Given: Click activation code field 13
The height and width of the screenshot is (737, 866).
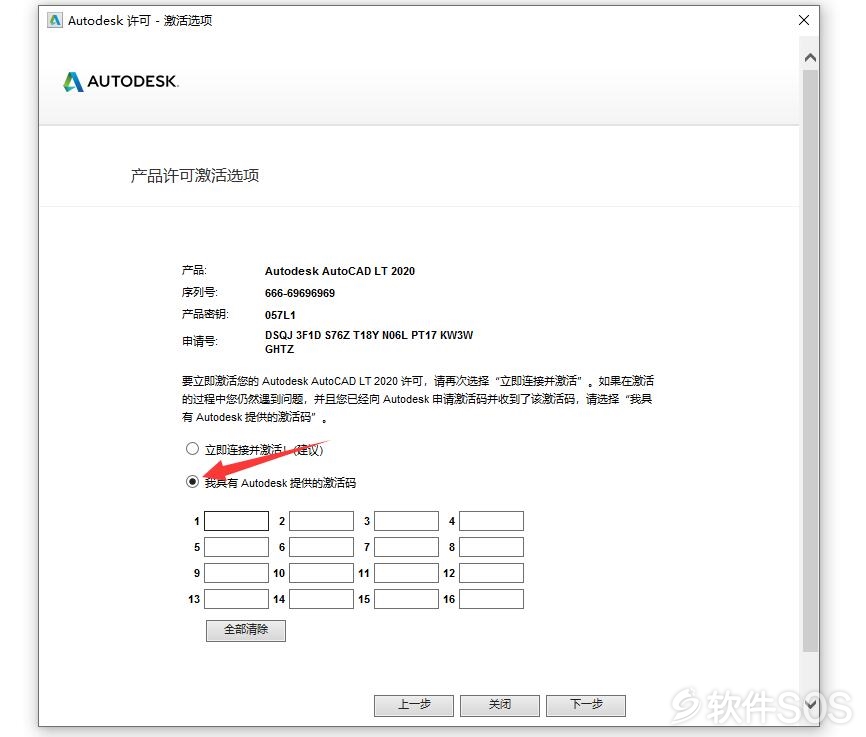Looking at the screenshot, I should pos(236,599).
